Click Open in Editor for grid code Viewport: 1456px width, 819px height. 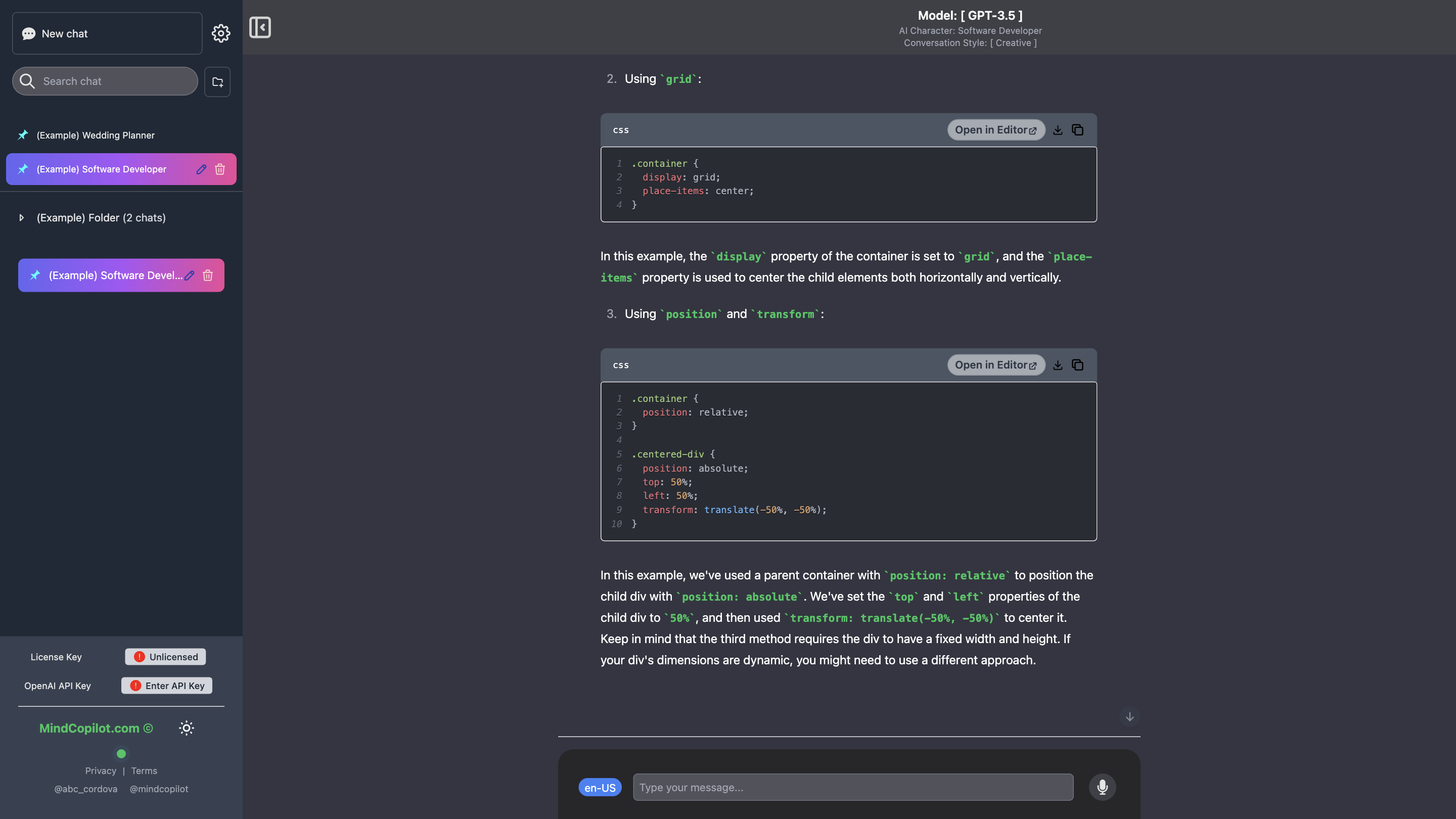pyautogui.click(x=995, y=130)
